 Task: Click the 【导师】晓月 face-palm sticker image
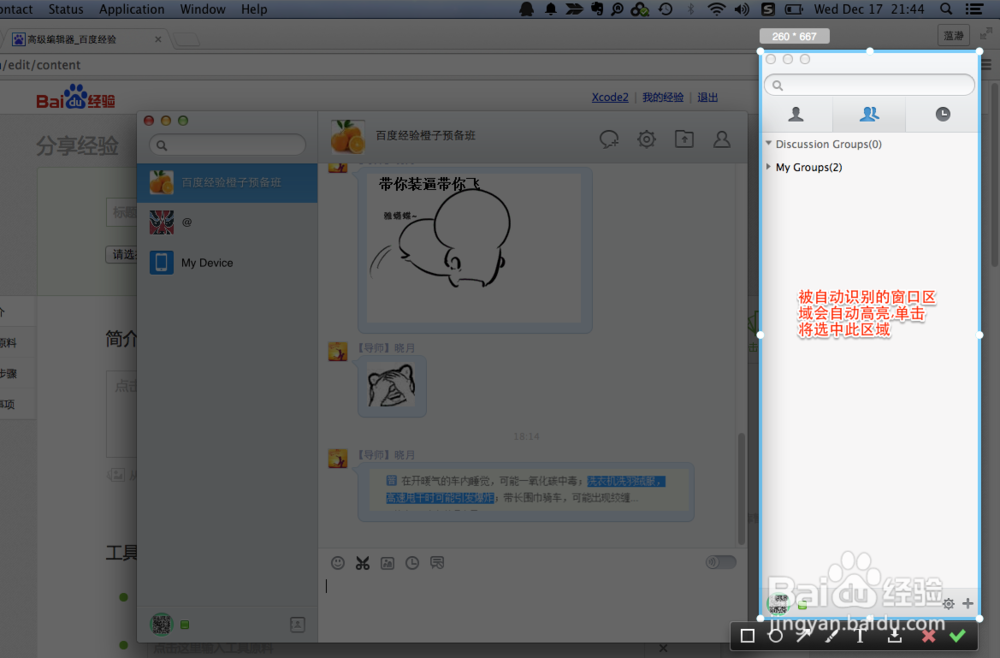392,386
